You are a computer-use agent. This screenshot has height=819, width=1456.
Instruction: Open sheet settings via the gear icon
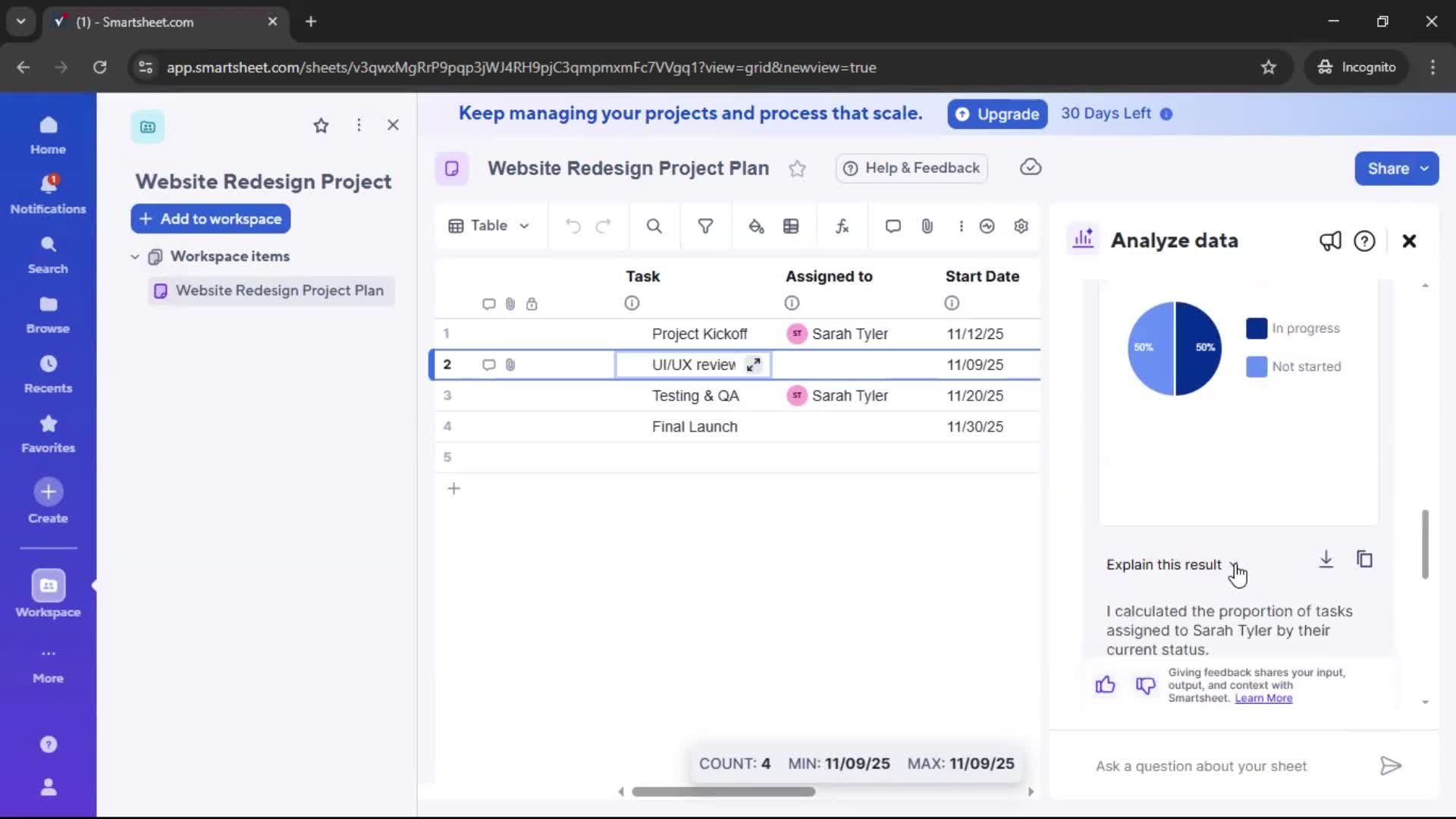click(1021, 226)
